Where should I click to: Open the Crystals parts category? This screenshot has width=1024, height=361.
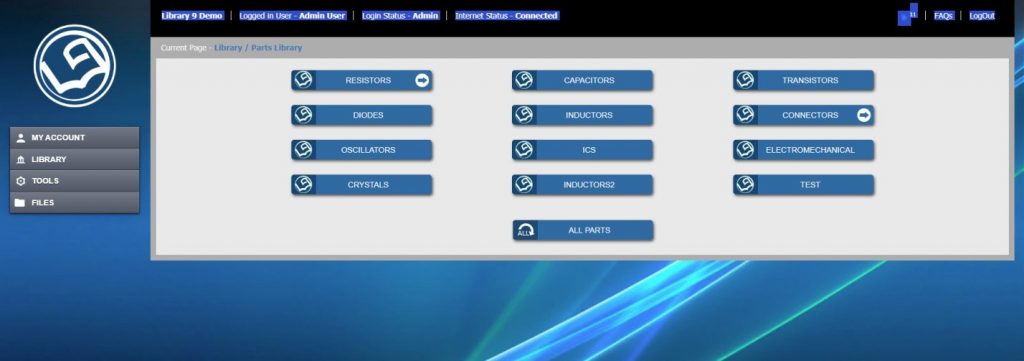pyautogui.click(x=362, y=185)
